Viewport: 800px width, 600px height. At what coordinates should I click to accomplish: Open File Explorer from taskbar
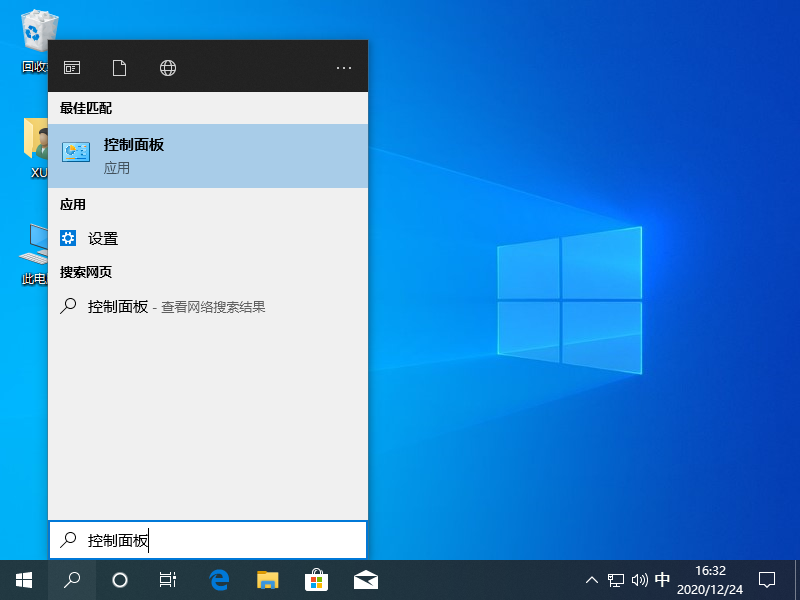(x=267, y=580)
